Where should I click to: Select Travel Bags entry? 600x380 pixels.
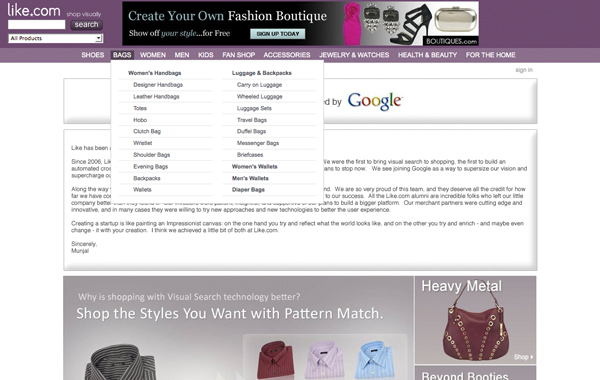pos(252,120)
